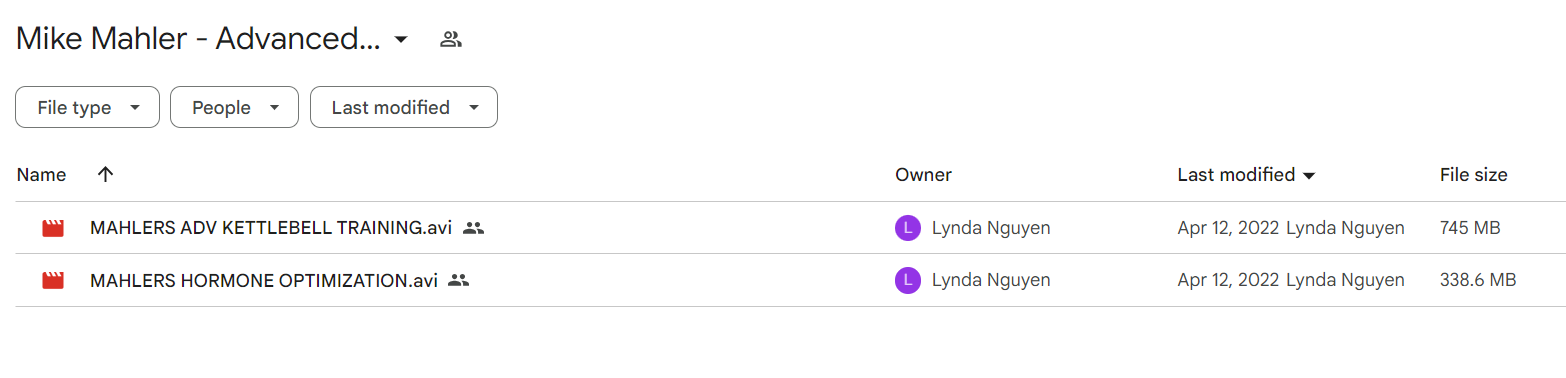Open the People filter dropdown
The image size is (1566, 378).
coord(234,107)
